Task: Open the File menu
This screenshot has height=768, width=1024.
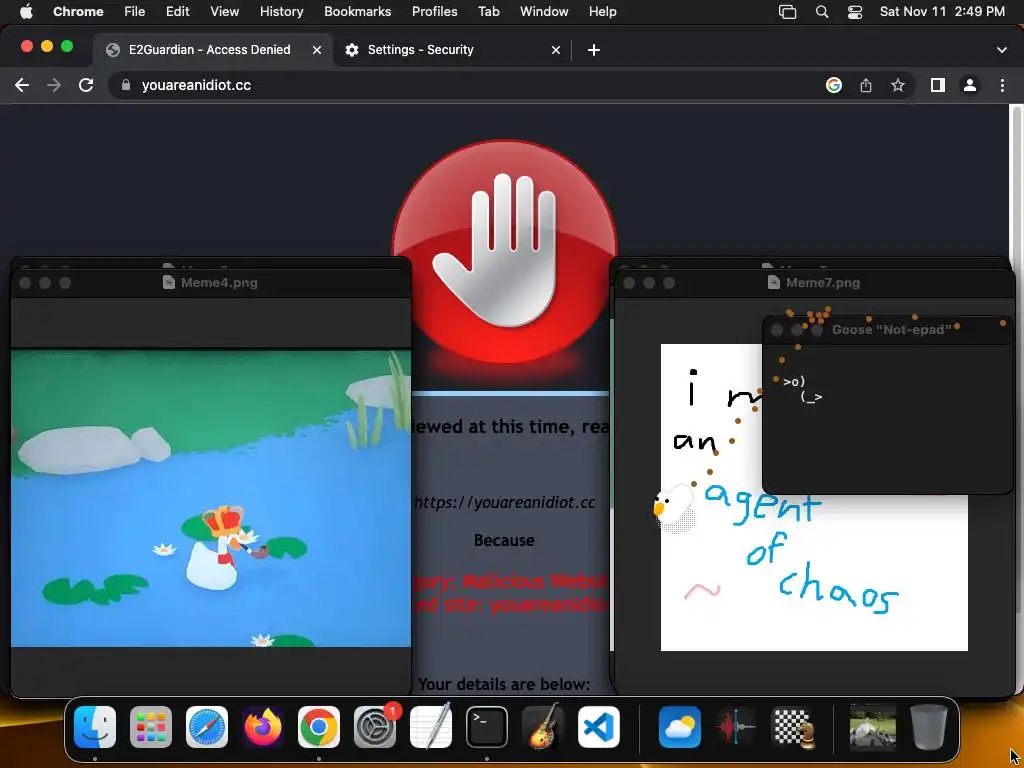Action: (135, 12)
